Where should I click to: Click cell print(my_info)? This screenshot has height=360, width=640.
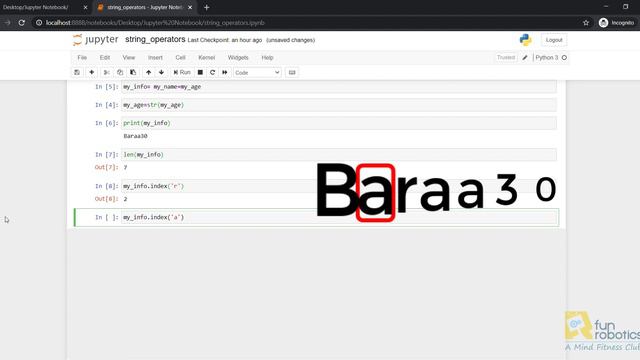coord(339,123)
